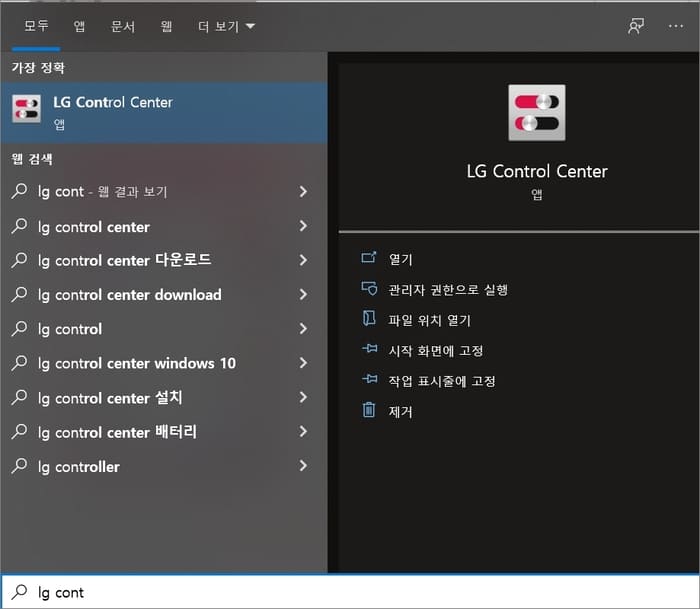Click the file location folder icon
Image resolution: width=700 pixels, height=609 pixels.
369,318
